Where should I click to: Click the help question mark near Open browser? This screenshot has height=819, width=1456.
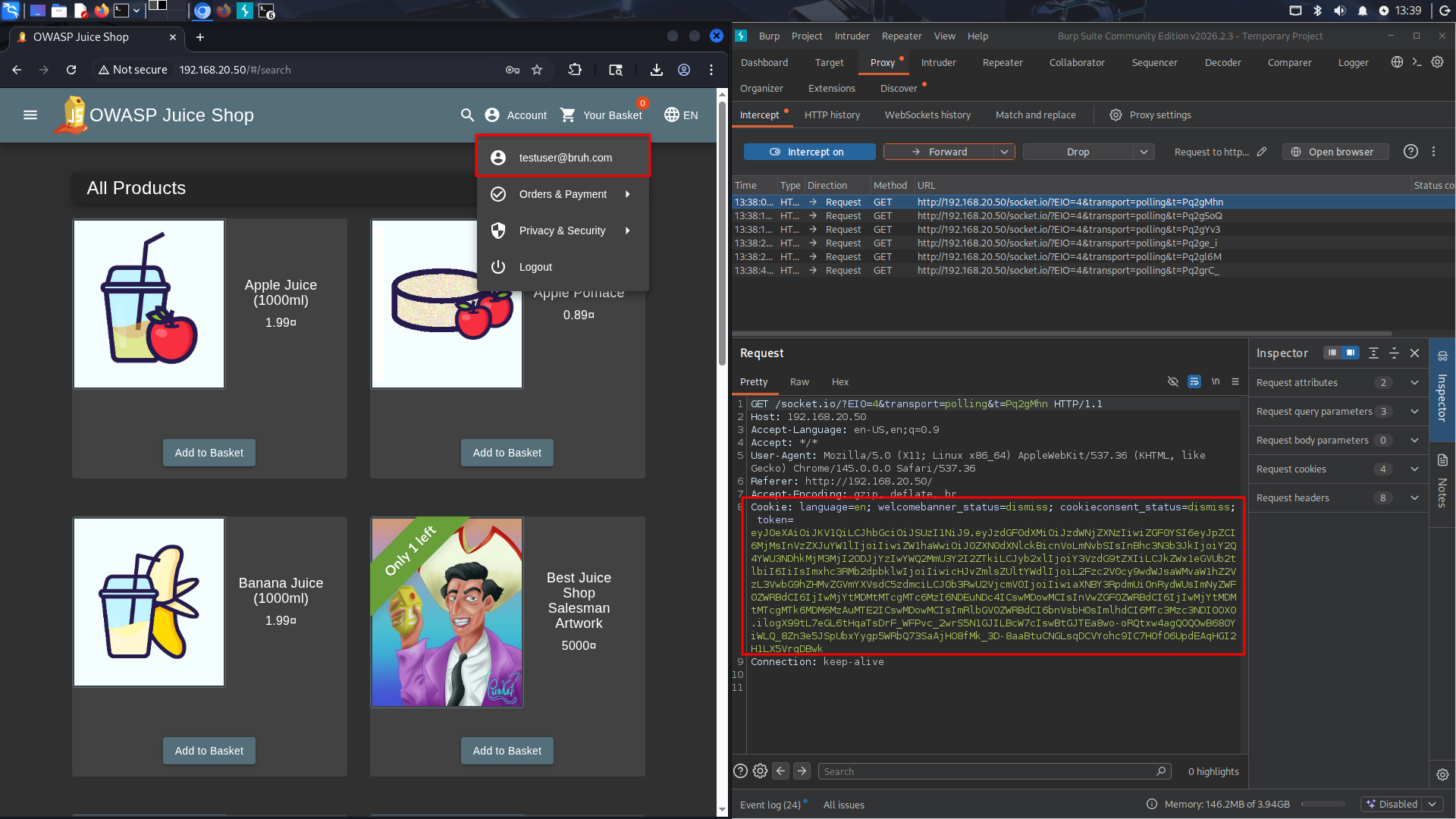tap(1410, 152)
